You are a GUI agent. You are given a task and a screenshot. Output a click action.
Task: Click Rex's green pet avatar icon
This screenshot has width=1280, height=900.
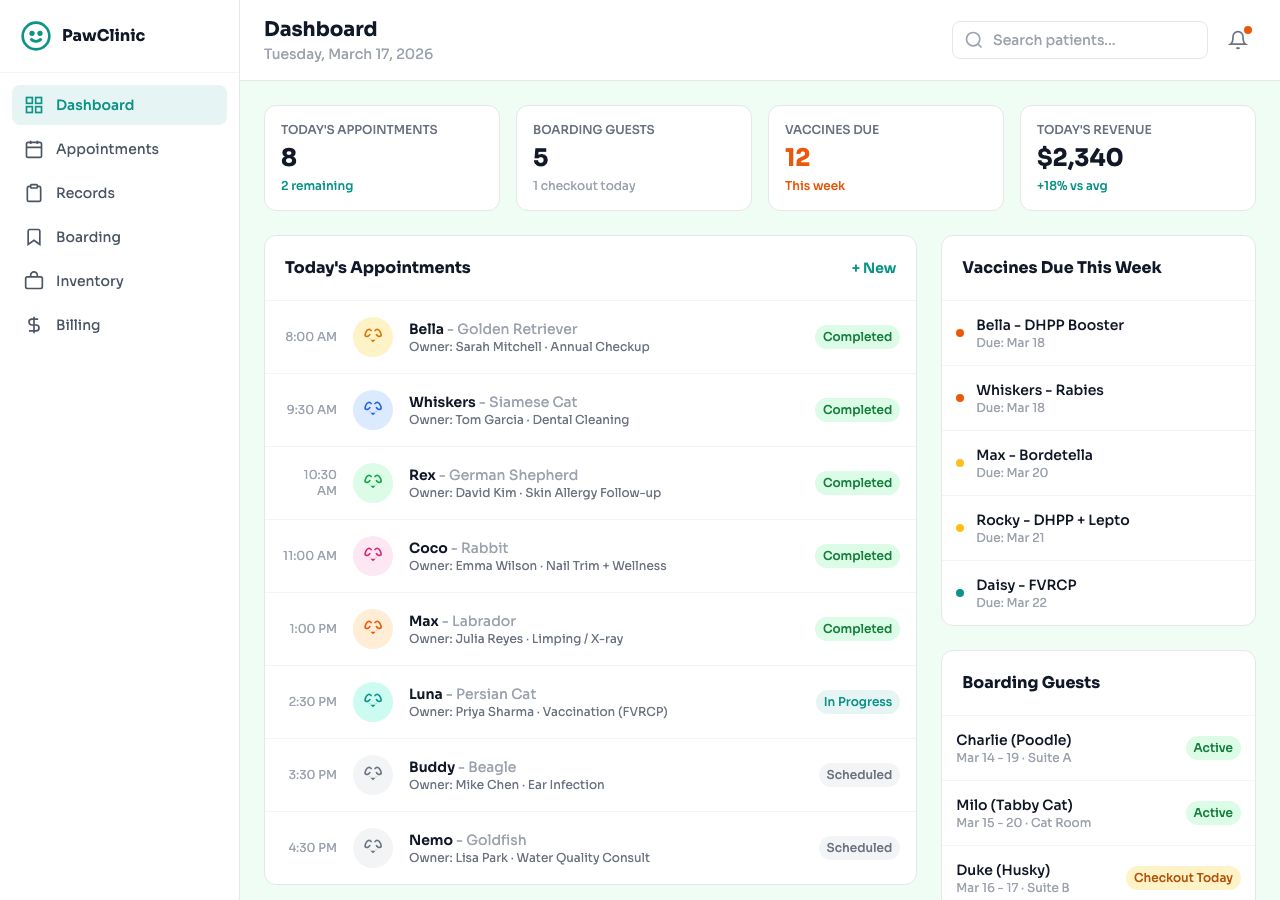(373, 483)
